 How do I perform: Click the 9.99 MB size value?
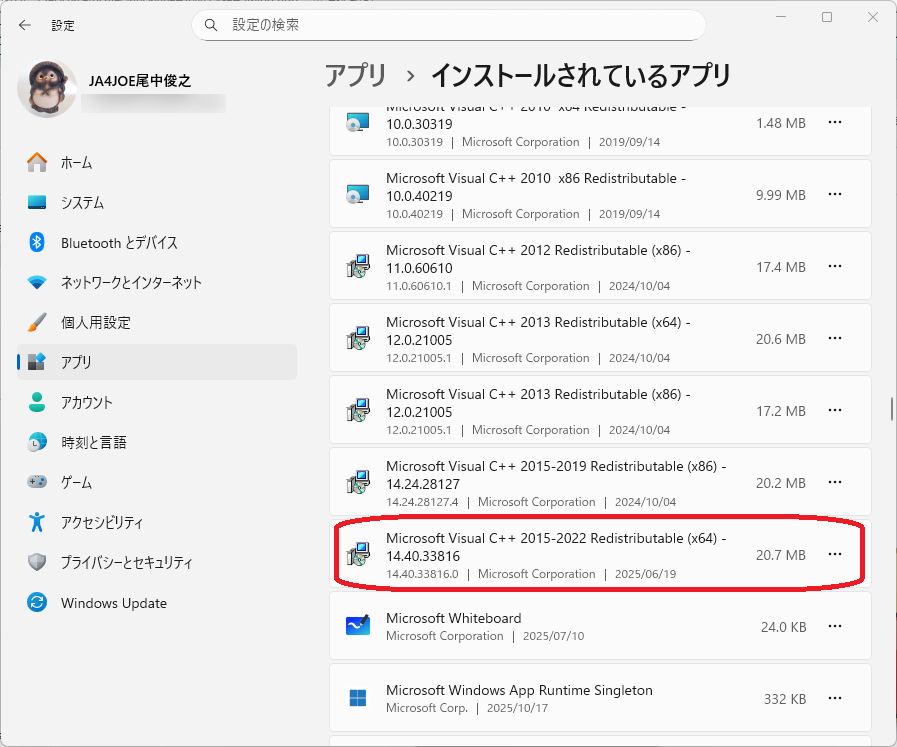click(780, 194)
